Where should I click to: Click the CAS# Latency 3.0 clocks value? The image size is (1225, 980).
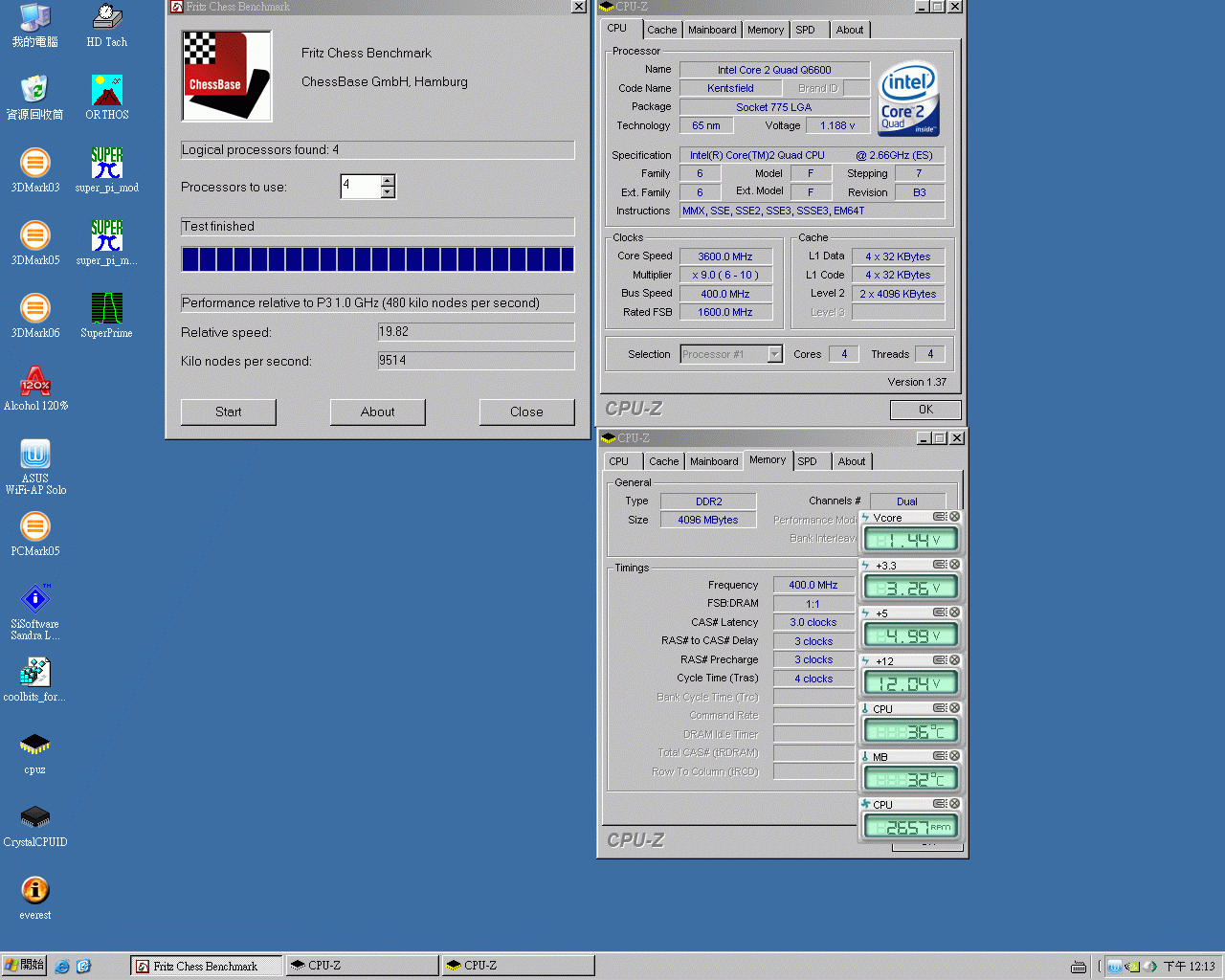pos(813,622)
